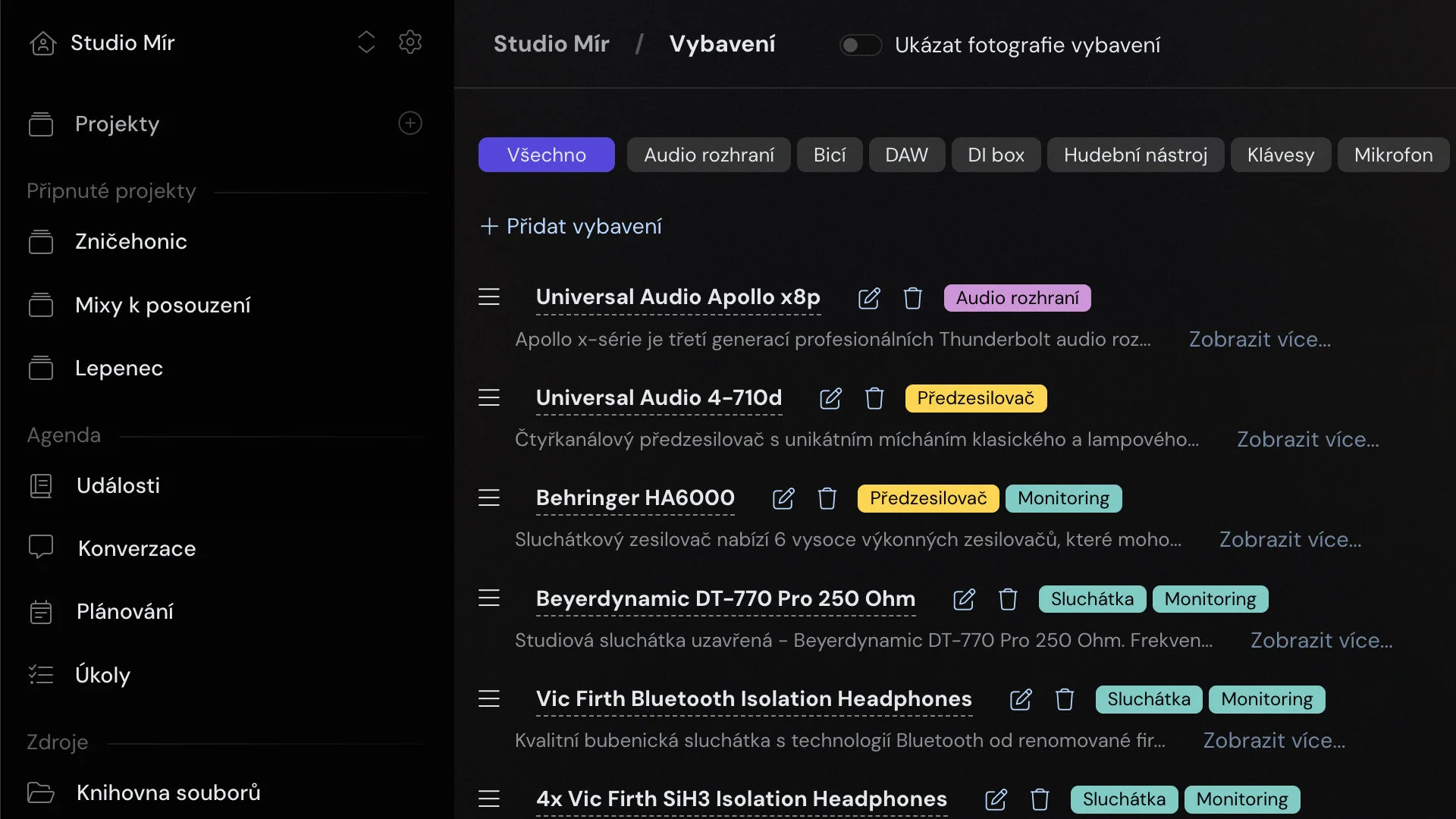Expand Zobrazit více for 4-710d
Viewport: 1456px width, 819px height.
coord(1308,439)
